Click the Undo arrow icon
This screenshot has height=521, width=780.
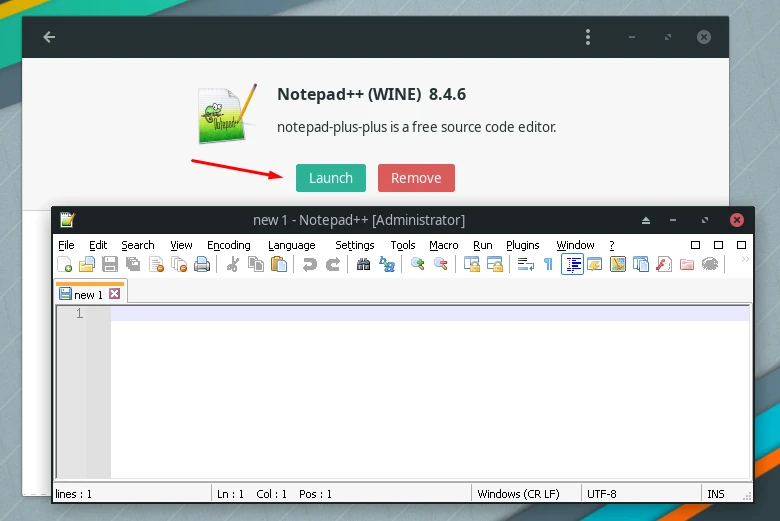pos(309,264)
